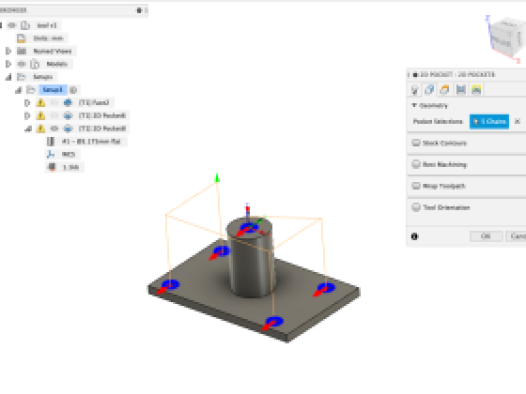Image resolution: width=526 pixels, height=394 pixels.
Task: Open the Linking tab icon
Action: tap(476, 90)
